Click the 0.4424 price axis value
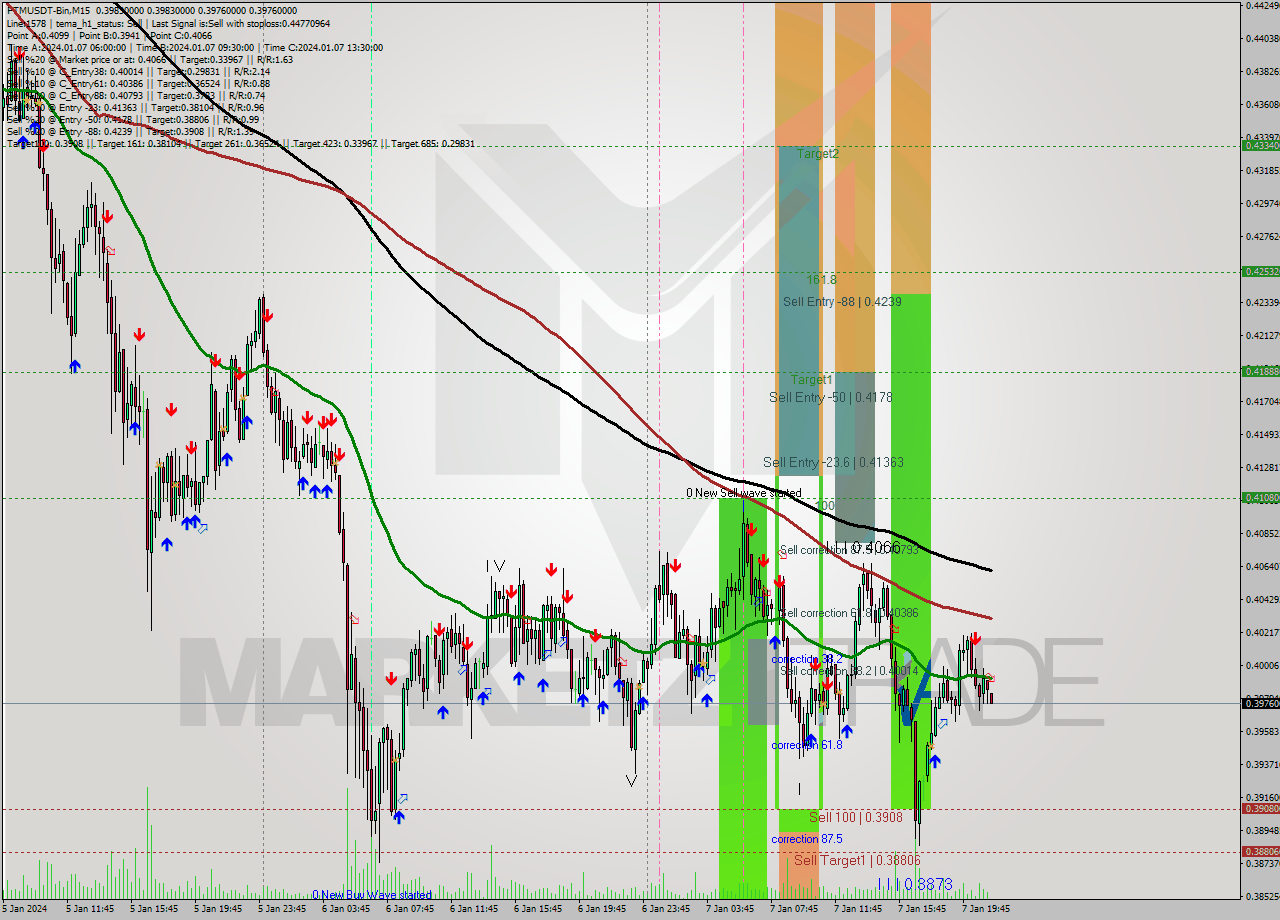The height and width of the screenshot is (920, 1280). tap(1262, 6)
